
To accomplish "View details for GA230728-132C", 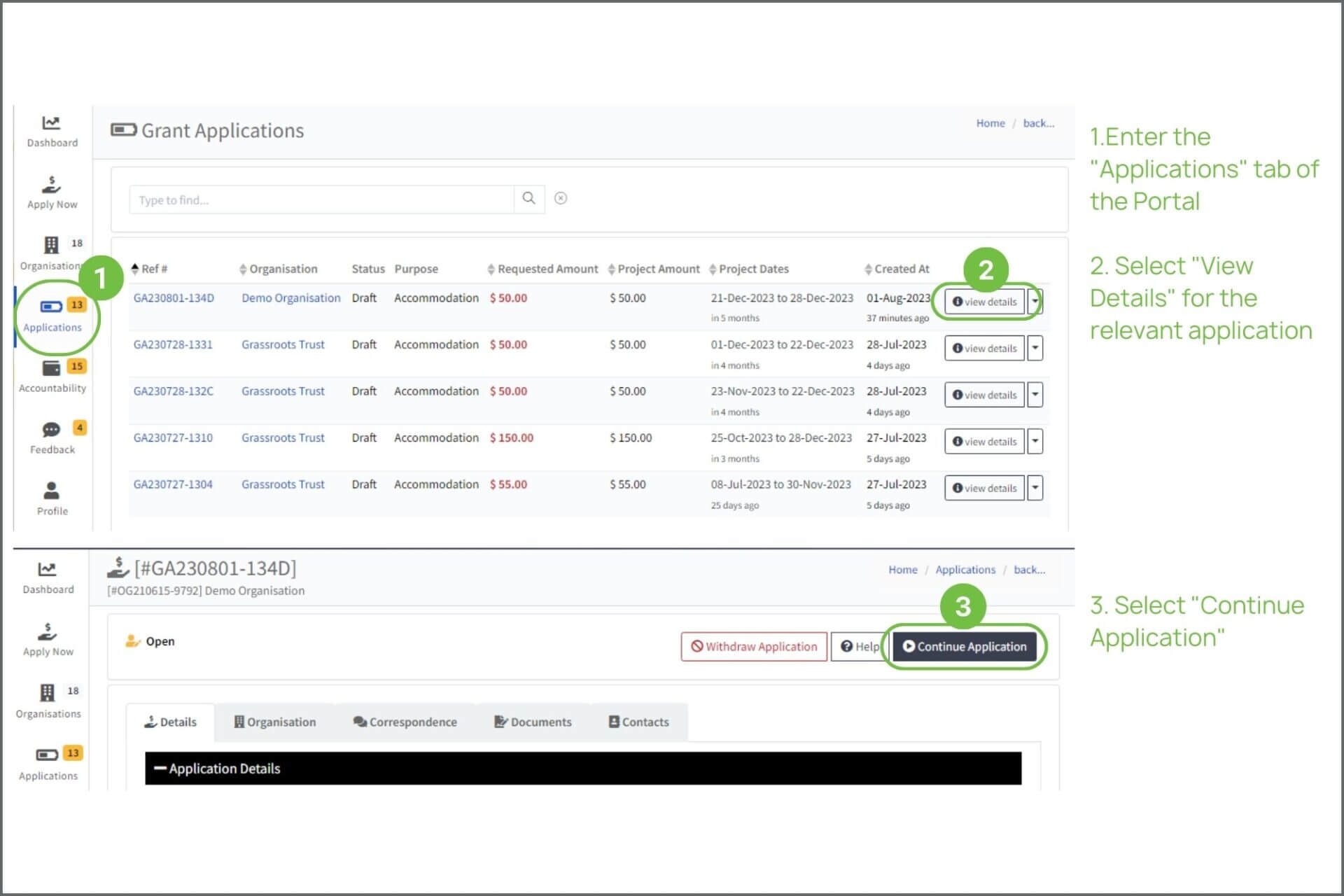I will pyautogui.click(x=984, y=394).
